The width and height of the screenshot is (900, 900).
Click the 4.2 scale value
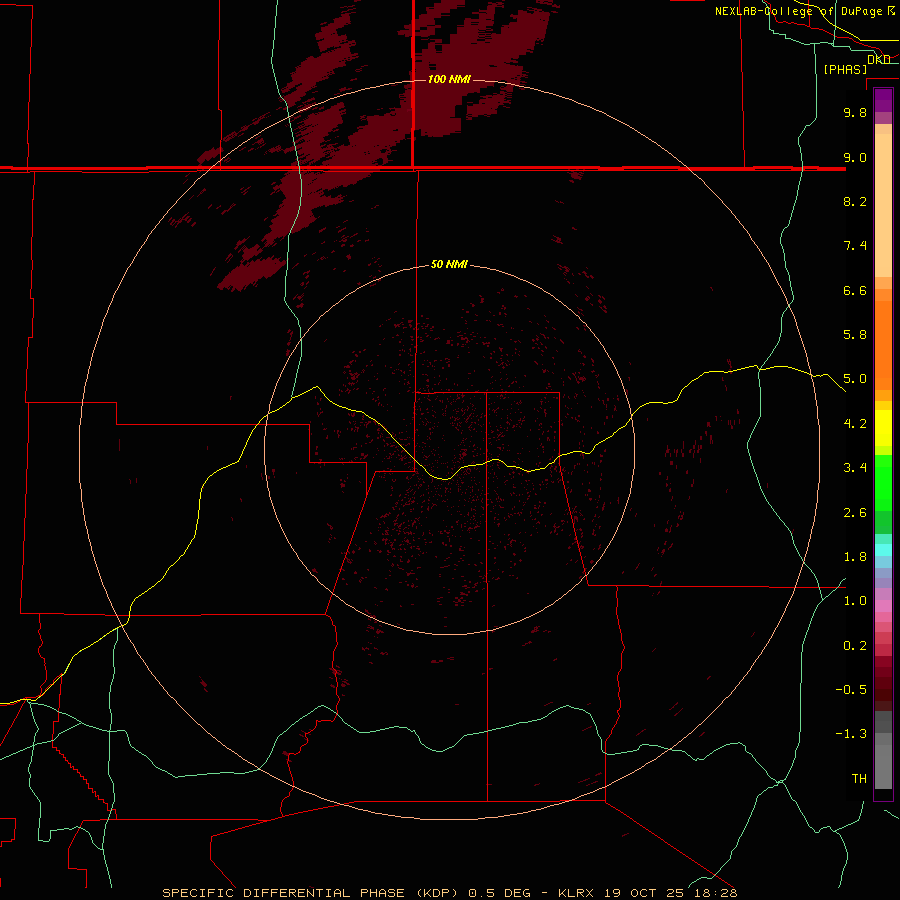coord(855,424)
